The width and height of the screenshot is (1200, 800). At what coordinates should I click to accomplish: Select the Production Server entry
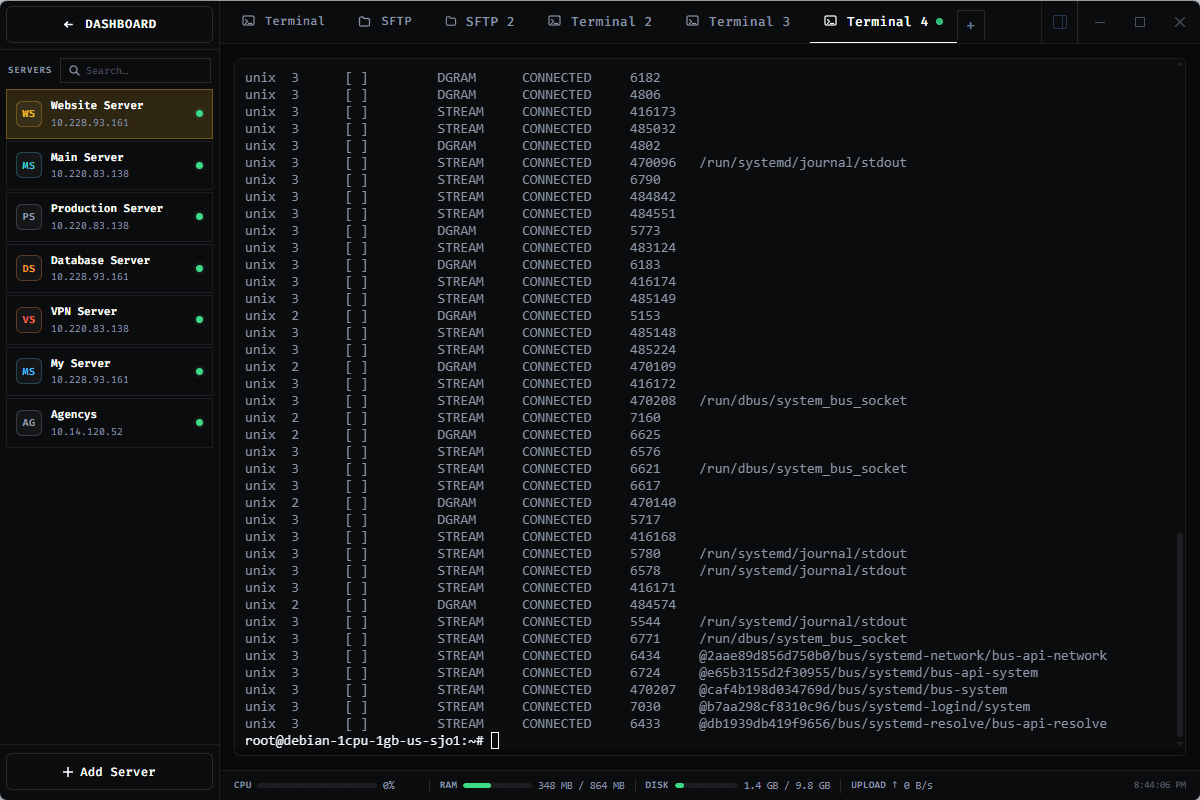pyautogui.click(x=109, y=217)
